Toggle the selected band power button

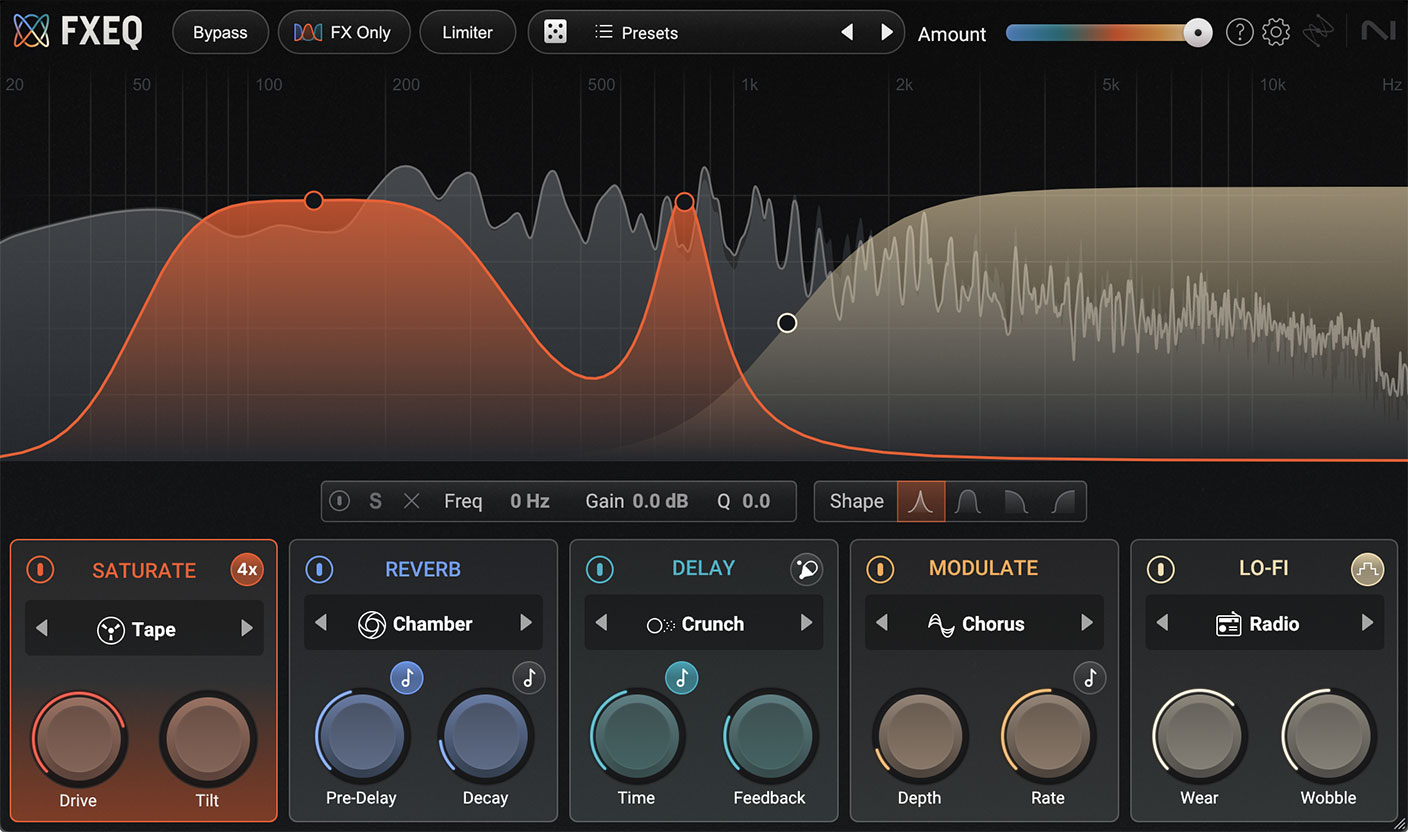[340, 501]
